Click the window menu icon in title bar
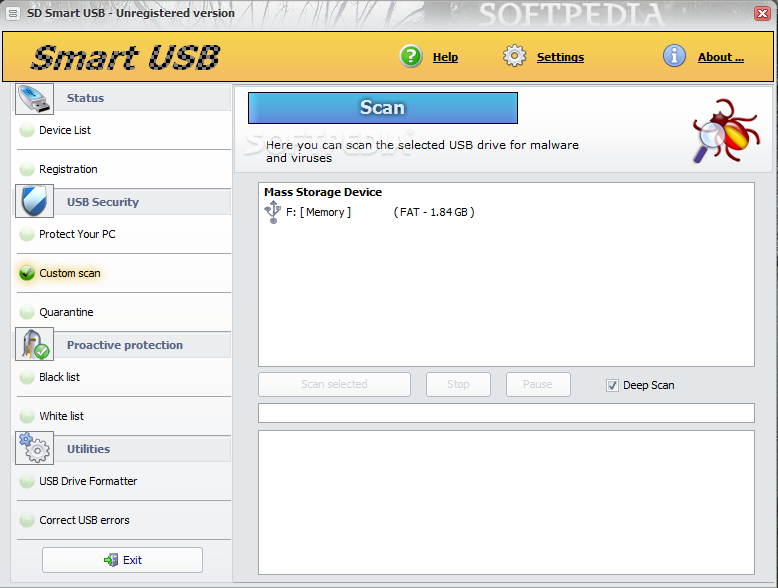 point(13,13)
